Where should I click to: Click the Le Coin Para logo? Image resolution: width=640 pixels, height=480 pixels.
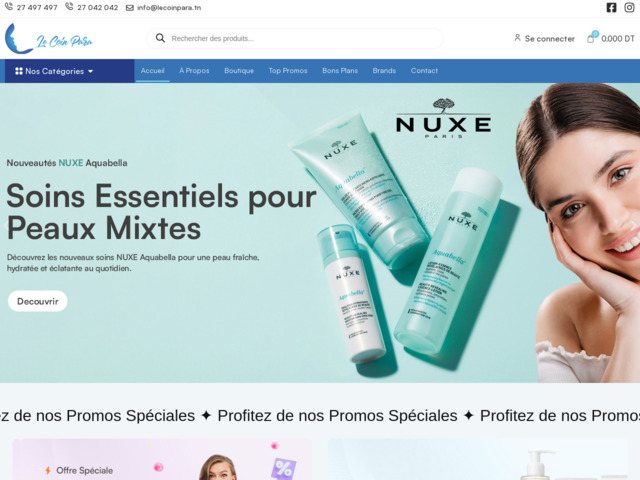48,38
